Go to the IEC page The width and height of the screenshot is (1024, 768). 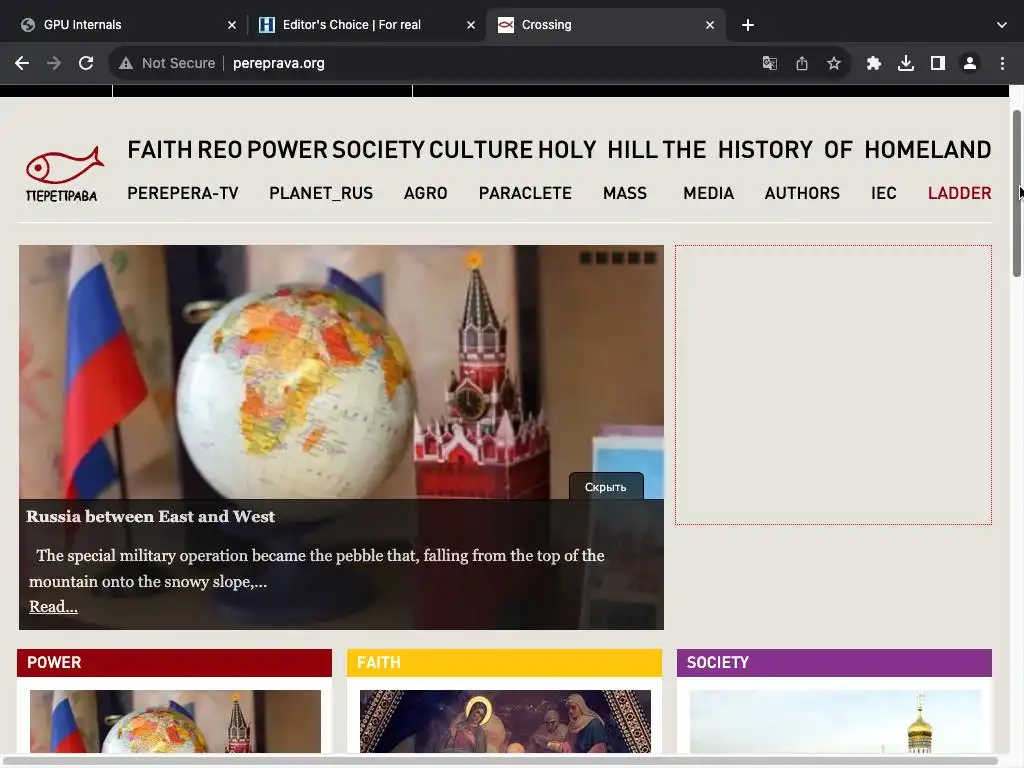point(884,193)
